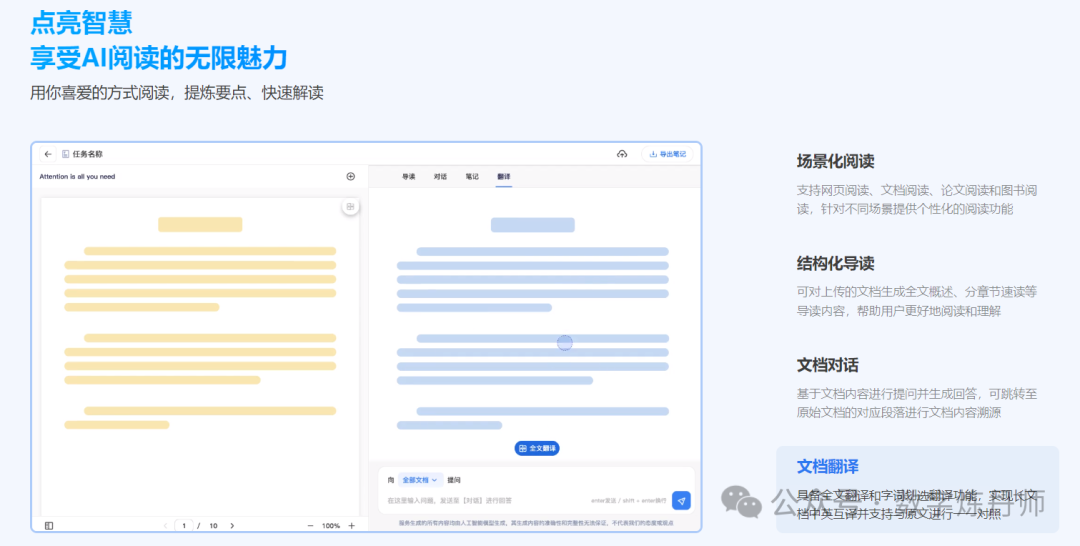Click the blue send message icon
Screen dimensions: 1080x546
coord(681,500)
